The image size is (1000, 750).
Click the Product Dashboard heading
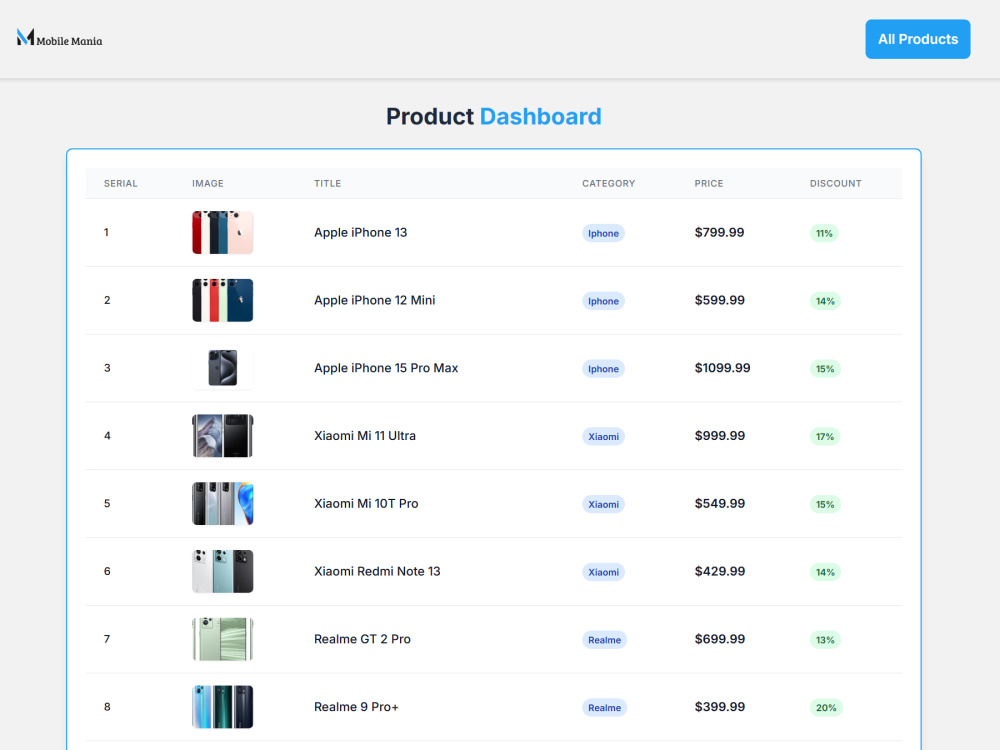pyautogui.click(x=494, y=117)
